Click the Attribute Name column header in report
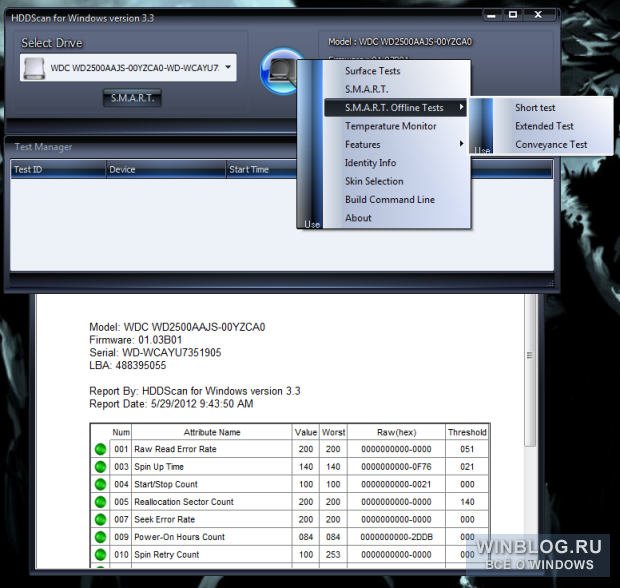The image size is (620, 588). (212, 432)
